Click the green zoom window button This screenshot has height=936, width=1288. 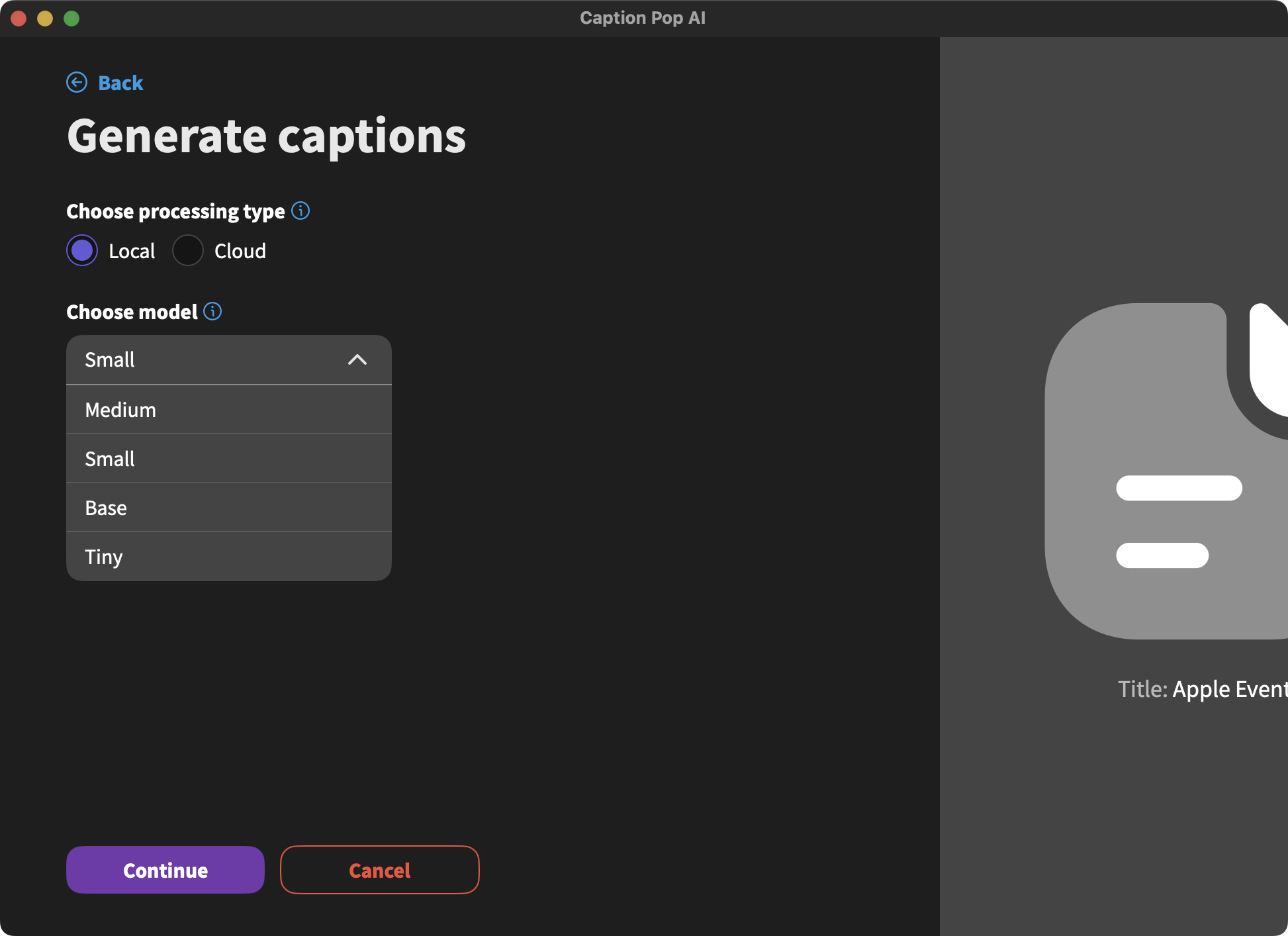71,19
